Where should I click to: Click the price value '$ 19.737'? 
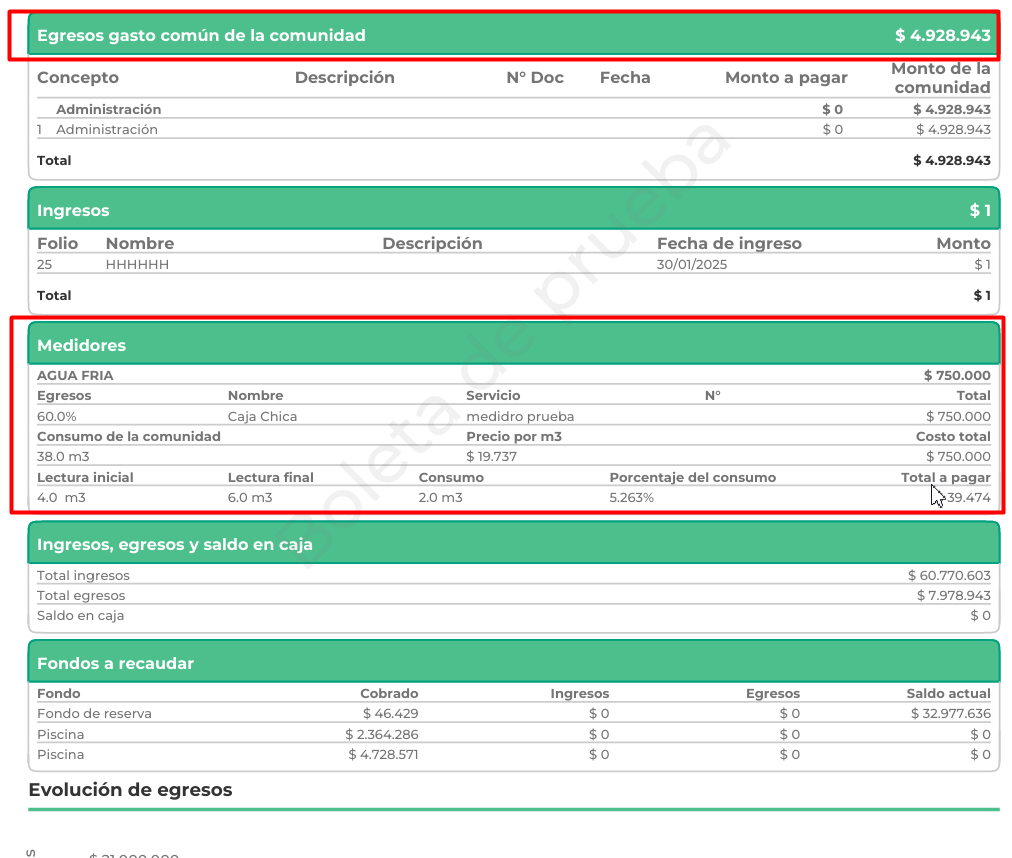(x=491, y=457)
